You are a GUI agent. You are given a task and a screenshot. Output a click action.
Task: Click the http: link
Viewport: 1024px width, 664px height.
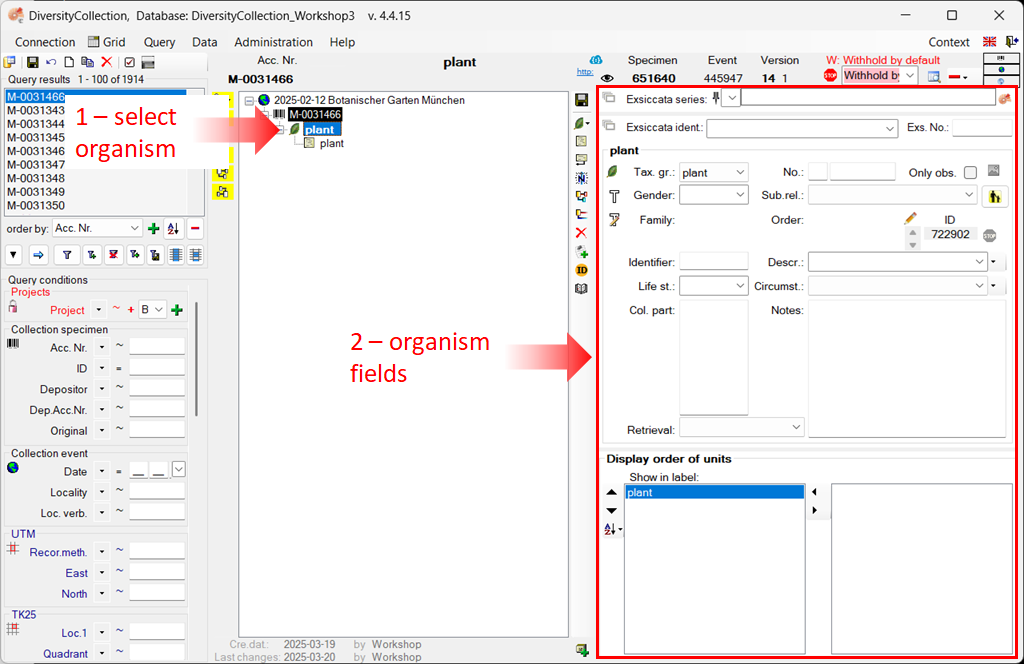(585, 72)
